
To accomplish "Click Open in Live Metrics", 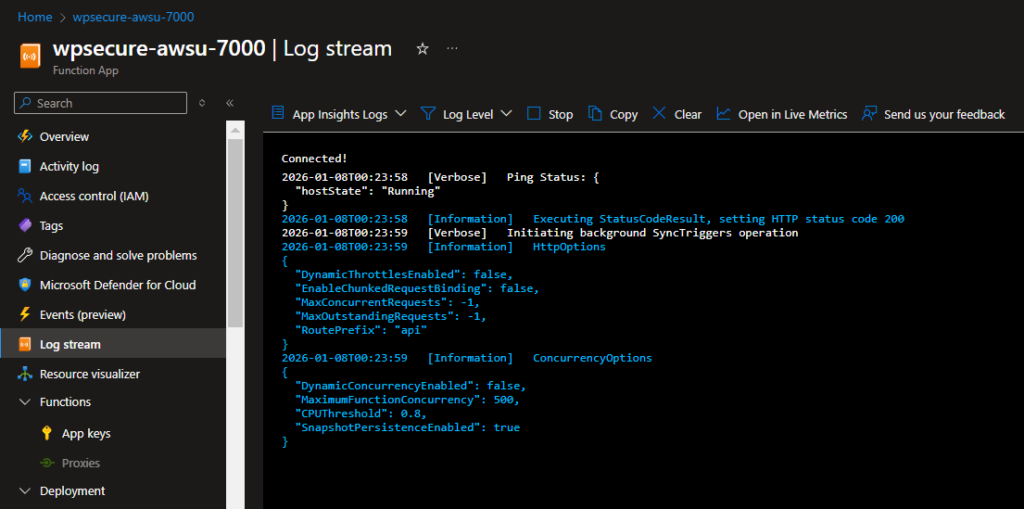I will [x=782, y=114].
